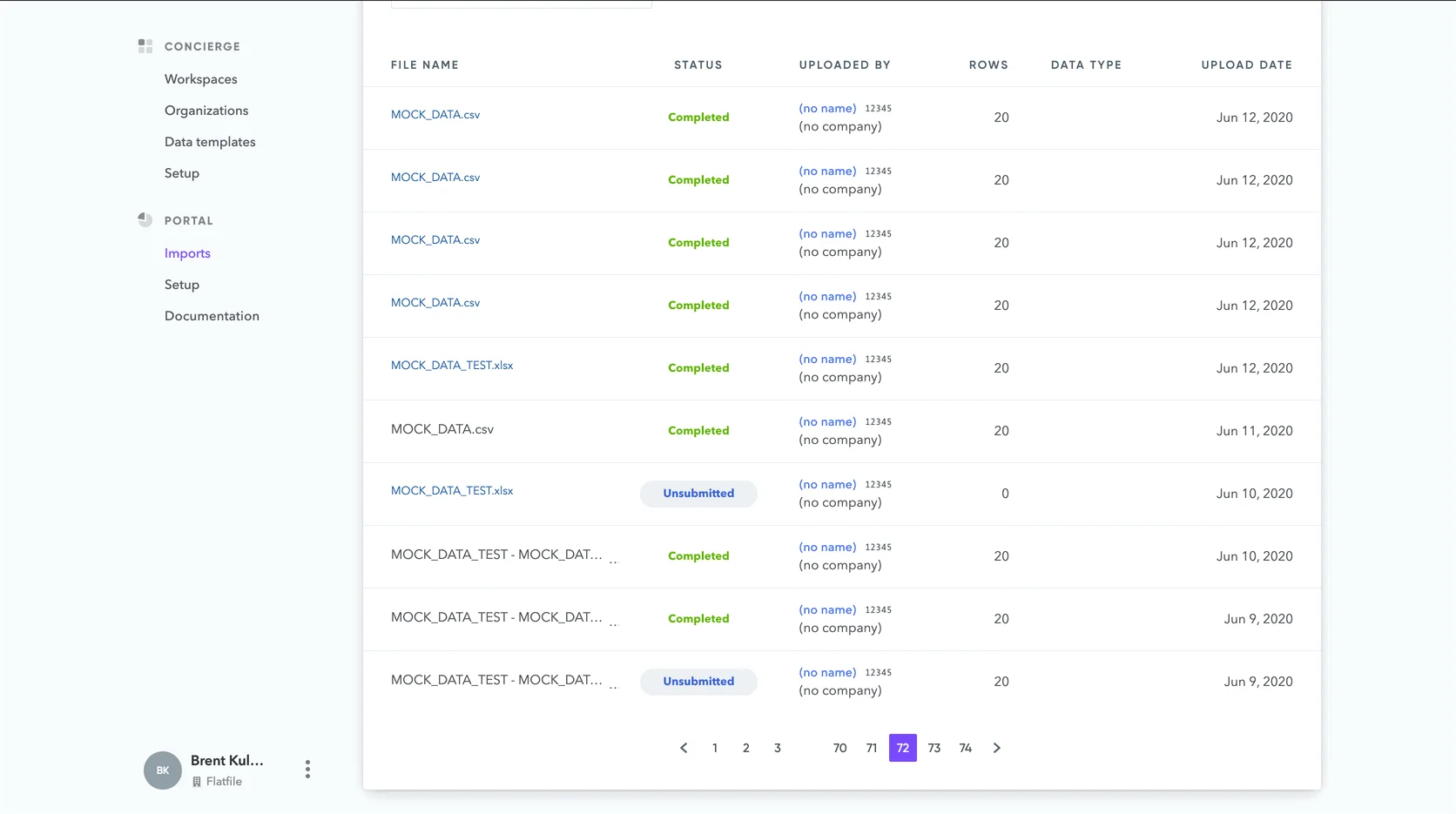The image size is (1456, 814).
Task: Open the Documentation page
Action: (212, 315)
